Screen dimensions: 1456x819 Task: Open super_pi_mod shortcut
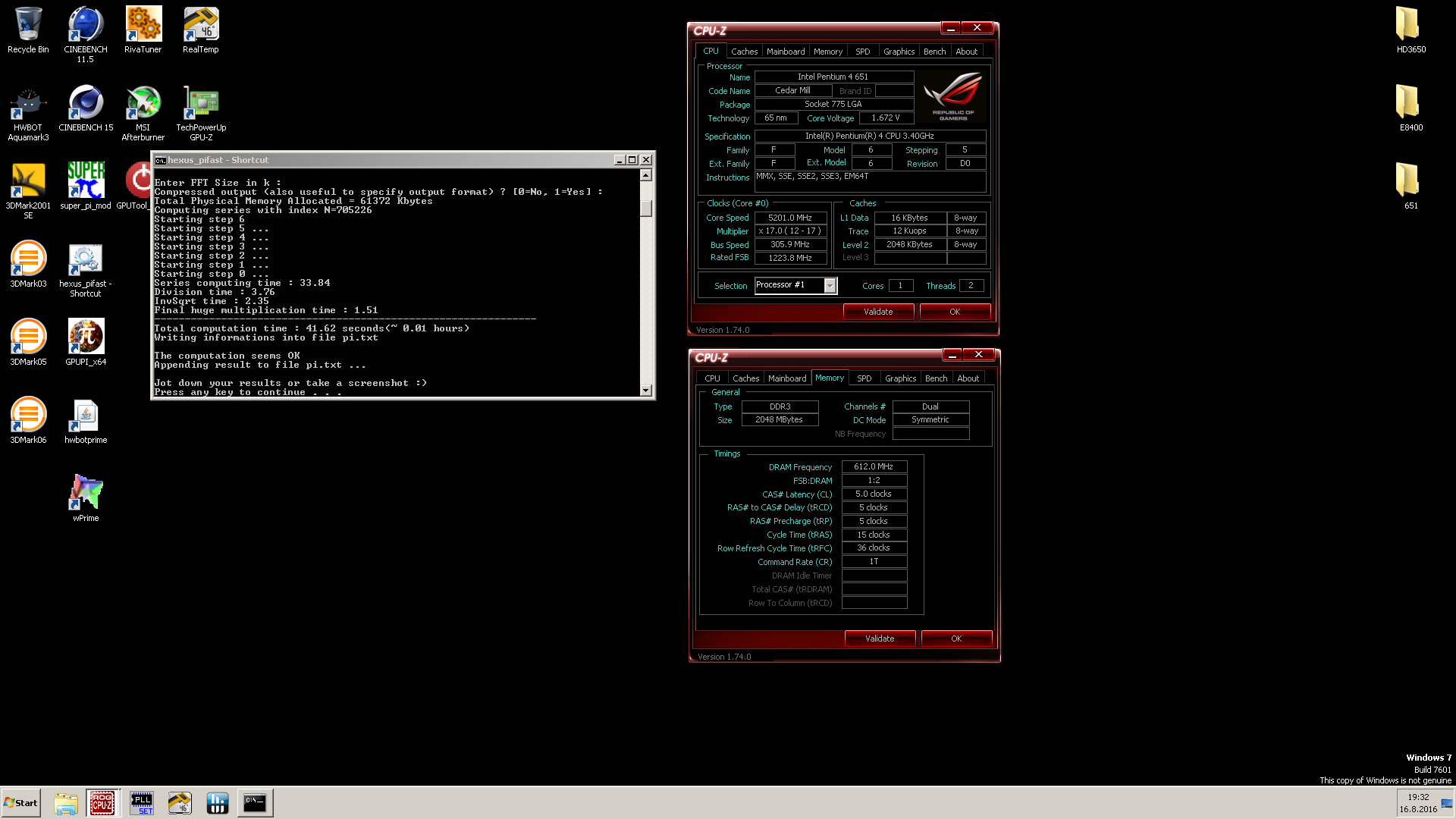tap(86, 187)
